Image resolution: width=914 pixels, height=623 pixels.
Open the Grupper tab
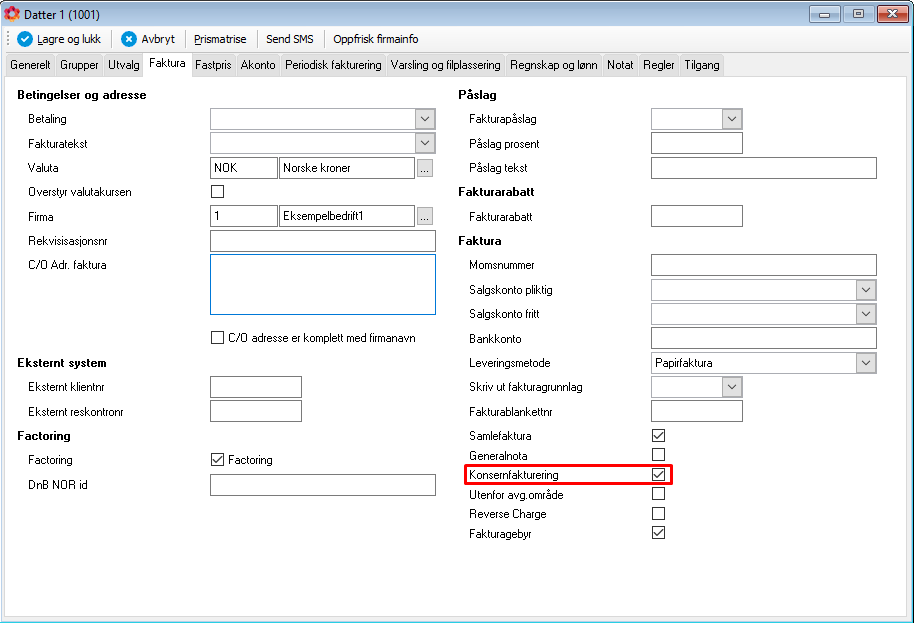tap(79, 65)
